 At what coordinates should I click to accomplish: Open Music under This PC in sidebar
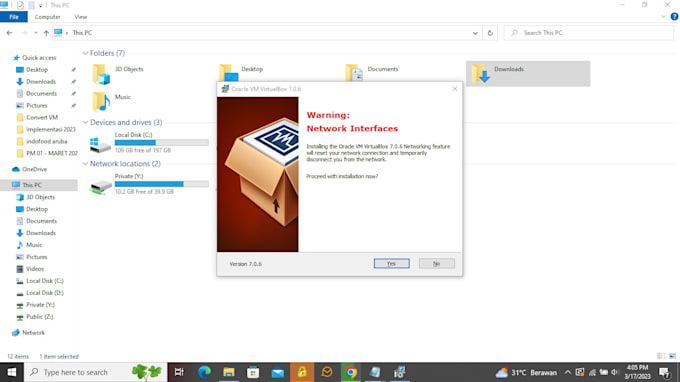pos(34,245)
